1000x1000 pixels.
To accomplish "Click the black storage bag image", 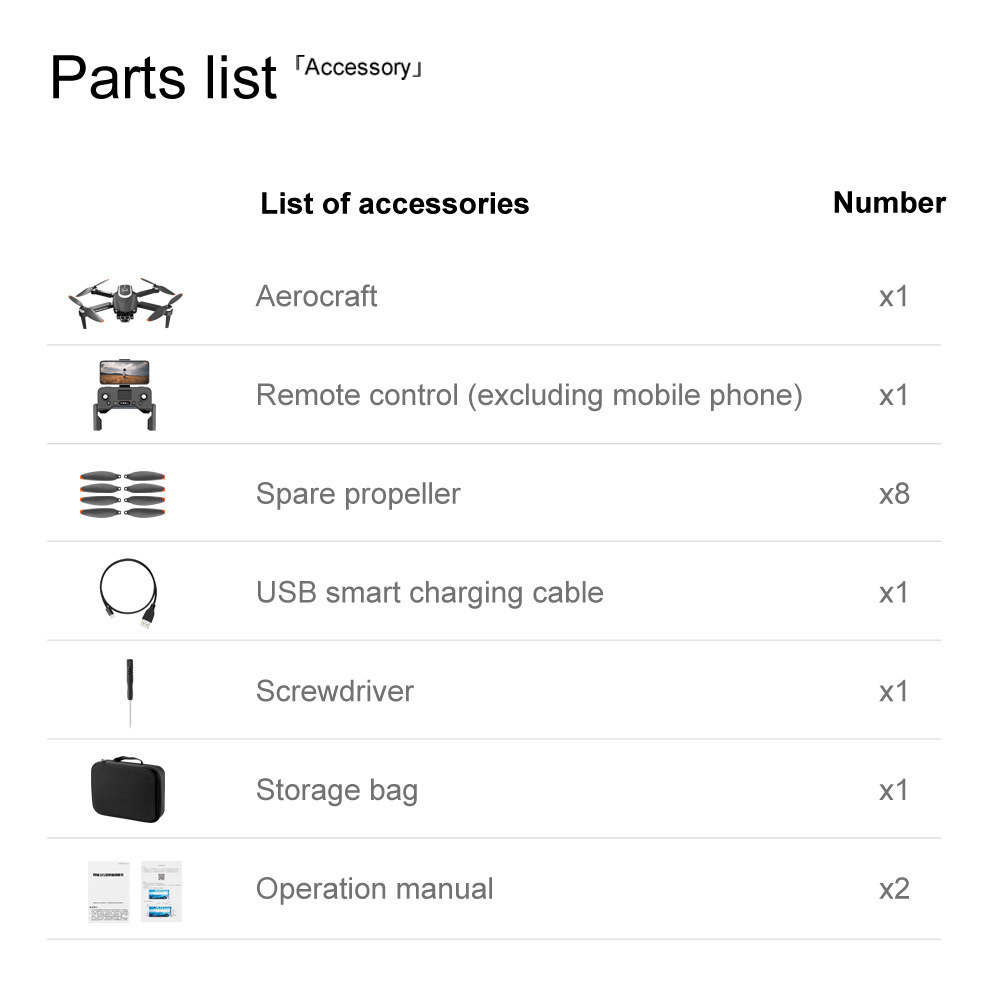I will [128, 790].
